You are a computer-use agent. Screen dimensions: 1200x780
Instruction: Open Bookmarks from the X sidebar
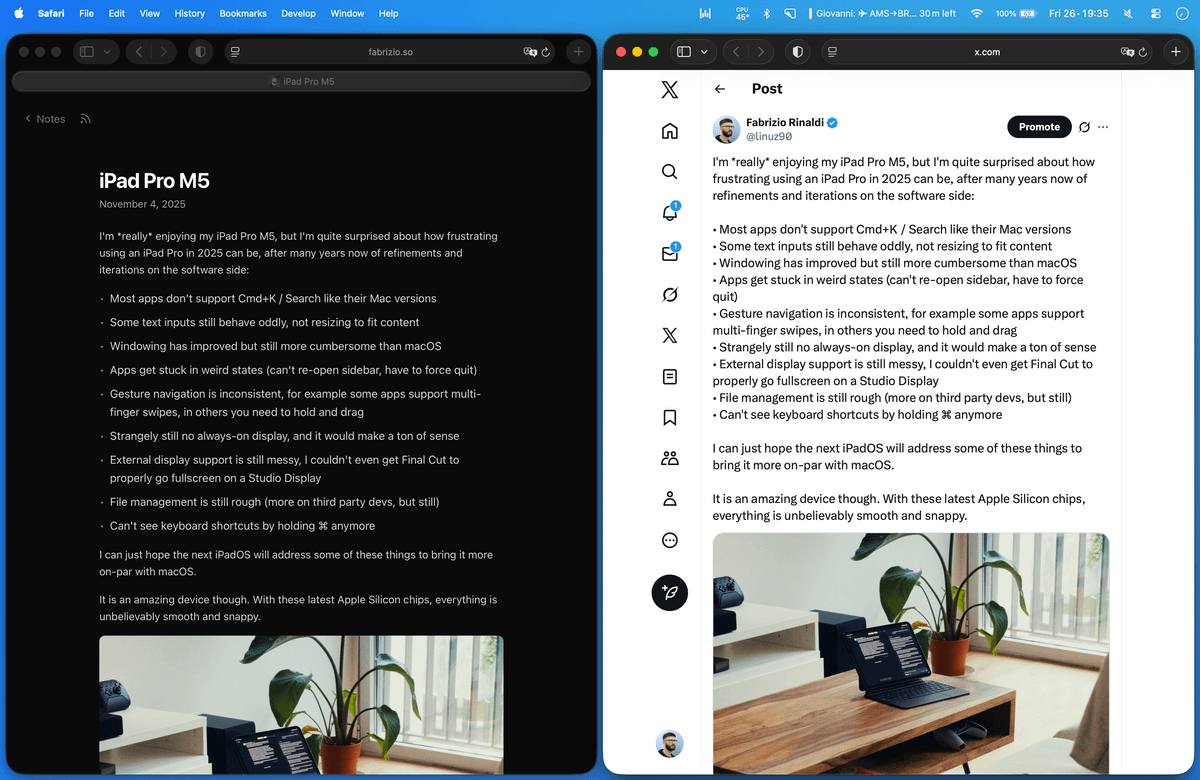[x=669, y=417]
